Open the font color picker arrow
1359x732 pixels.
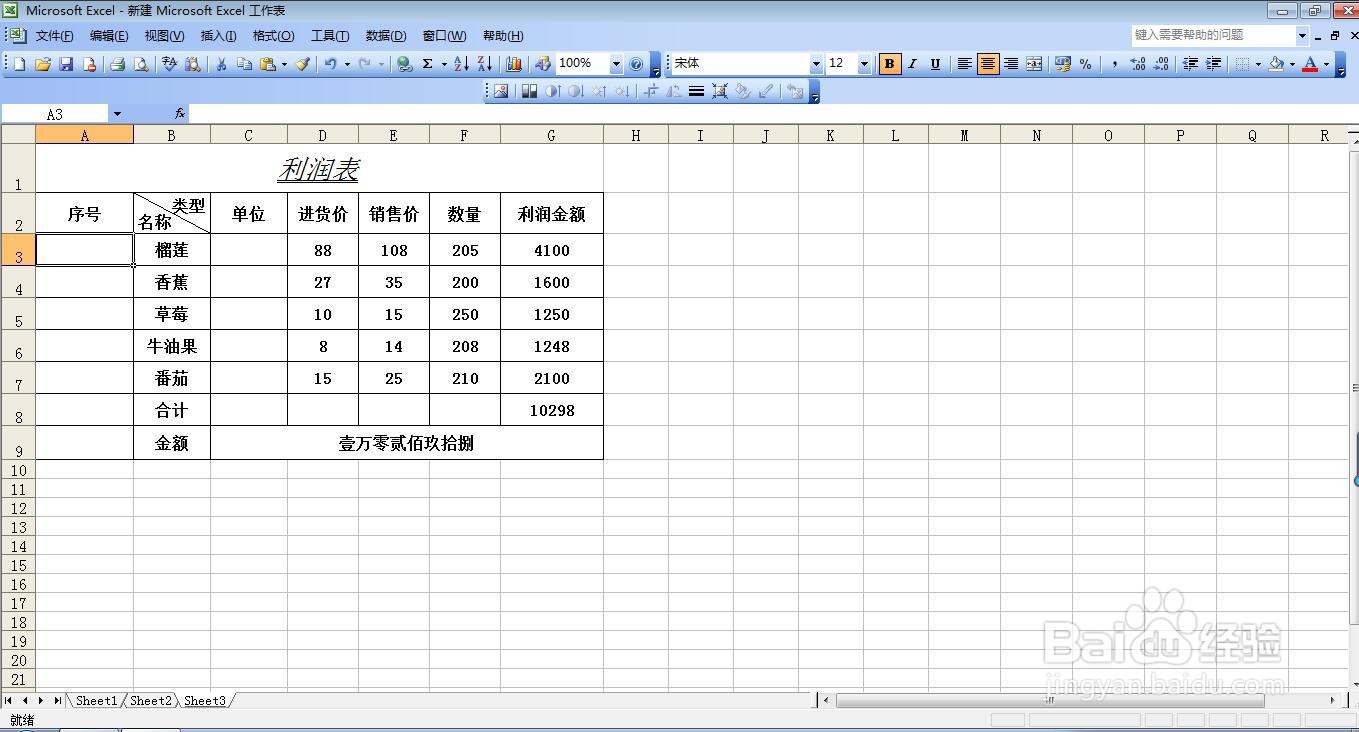pos(1326,63)
